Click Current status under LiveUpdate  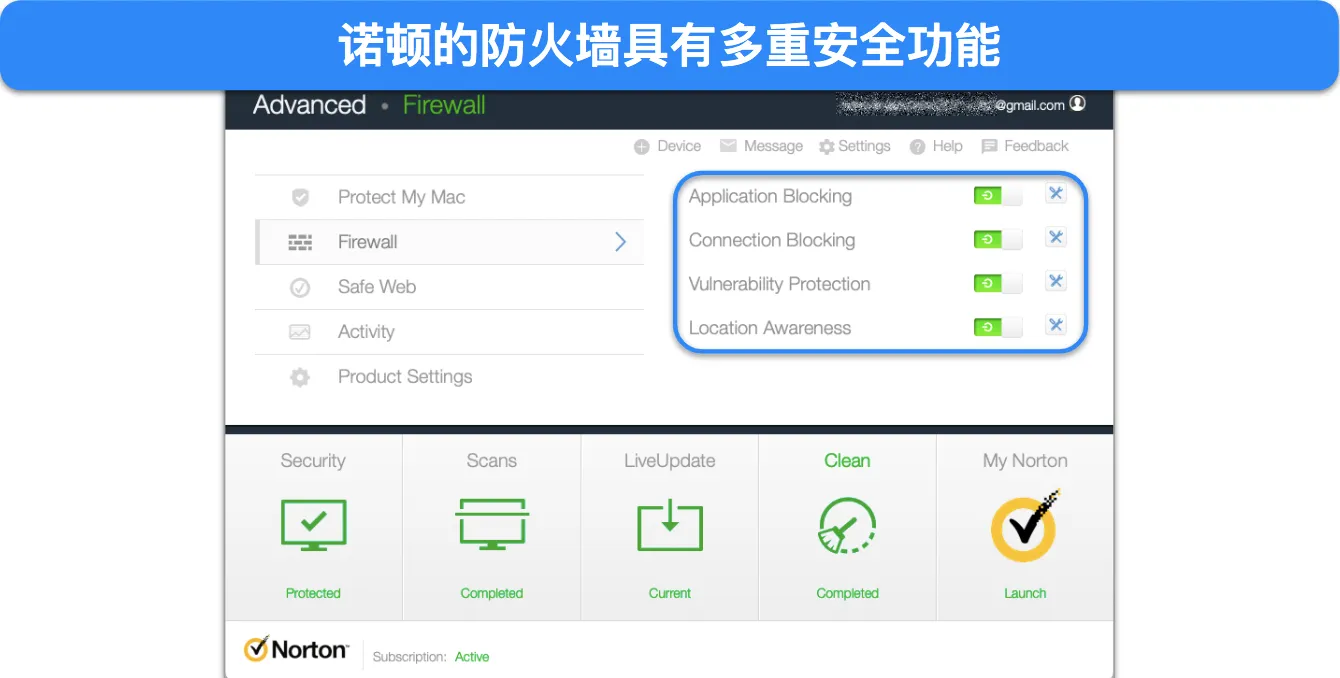(x=669, y=593)
